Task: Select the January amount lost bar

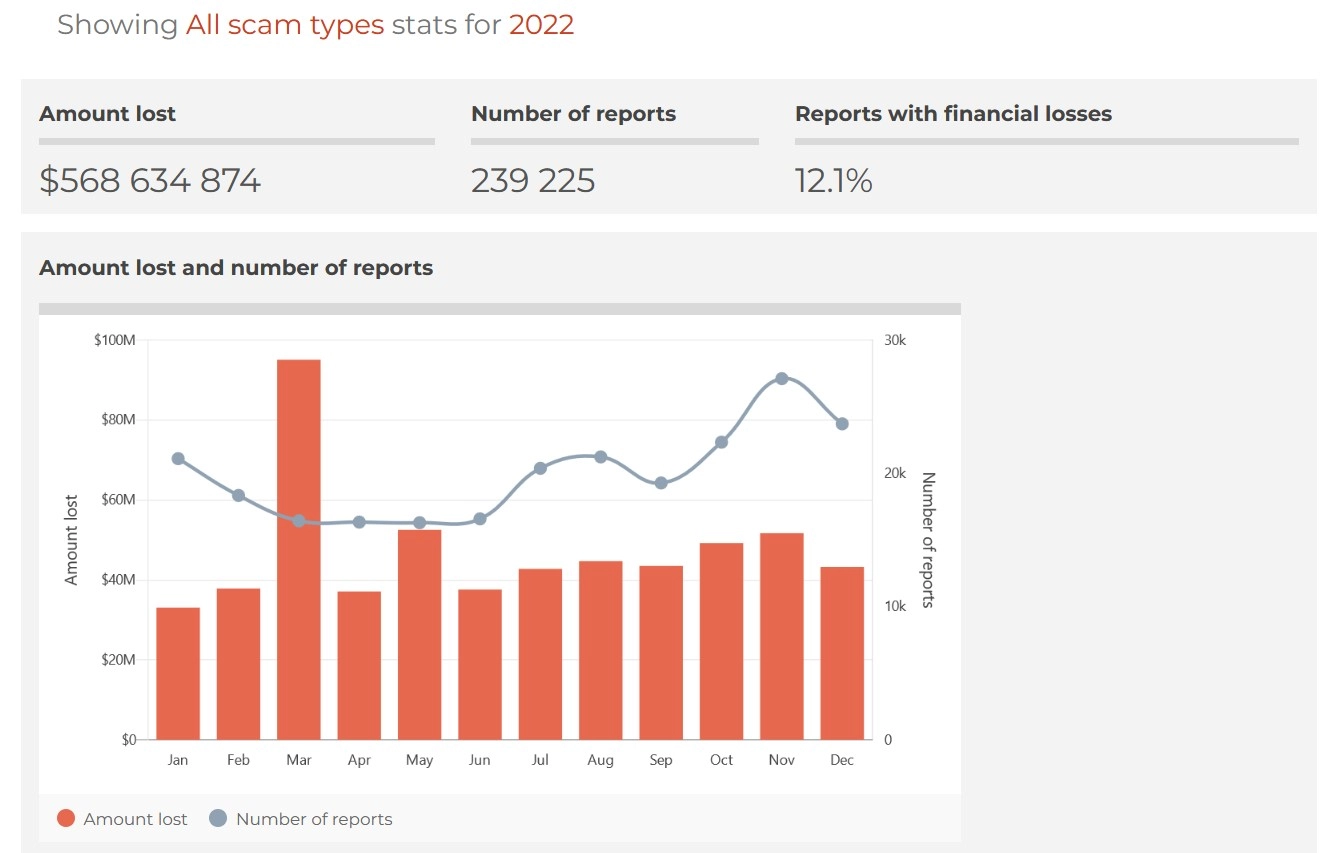Action: 178,674
